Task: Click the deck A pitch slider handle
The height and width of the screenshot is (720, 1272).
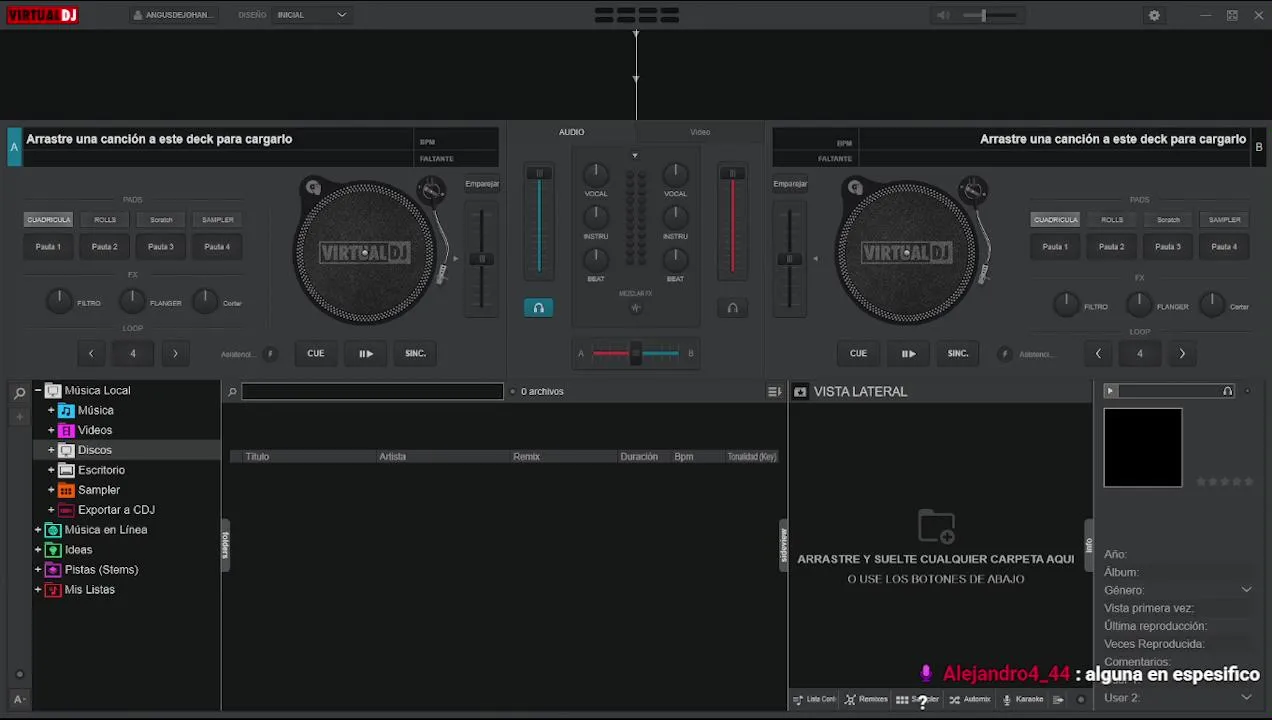Action: 482,259
